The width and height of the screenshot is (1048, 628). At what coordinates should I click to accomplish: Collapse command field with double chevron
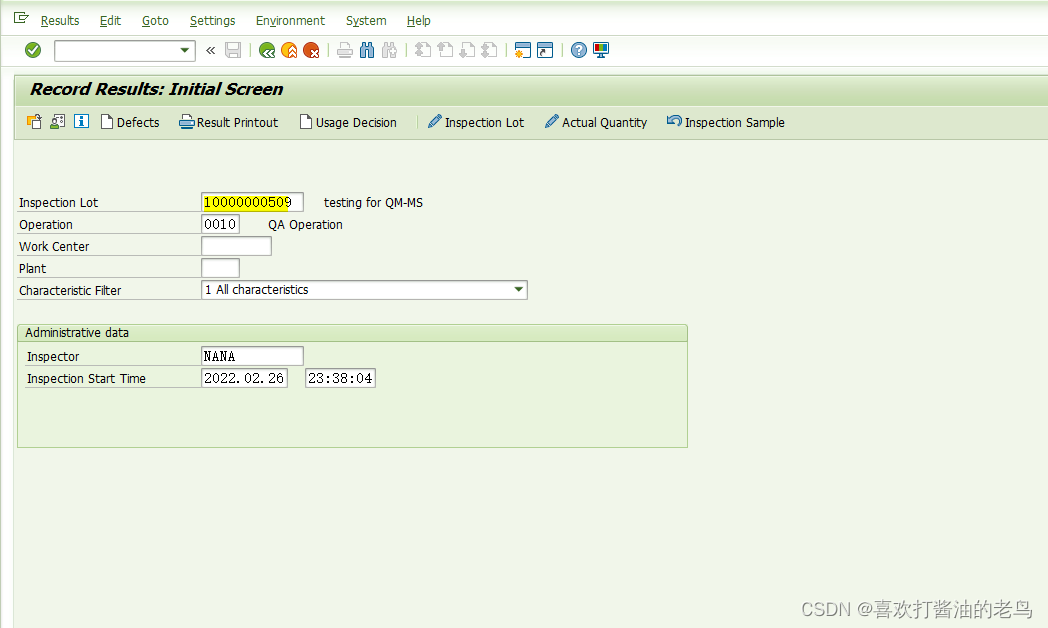coord(211,50)
